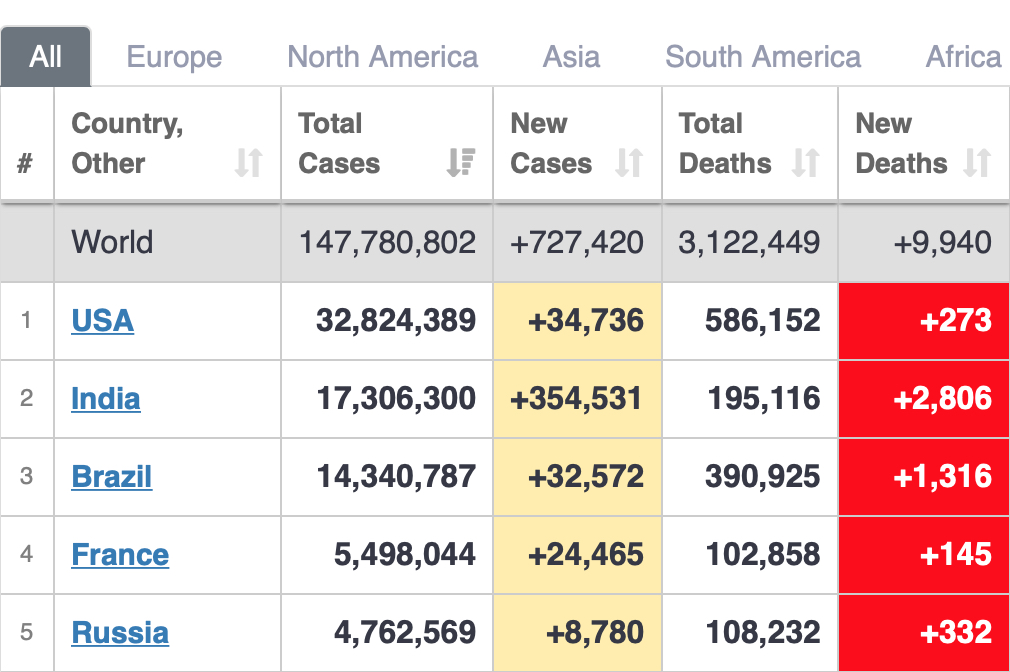Viewport: 1010px width, 672px height.
Task: Sort by New Cases arrows icon
Action: (x=629, y=163)
